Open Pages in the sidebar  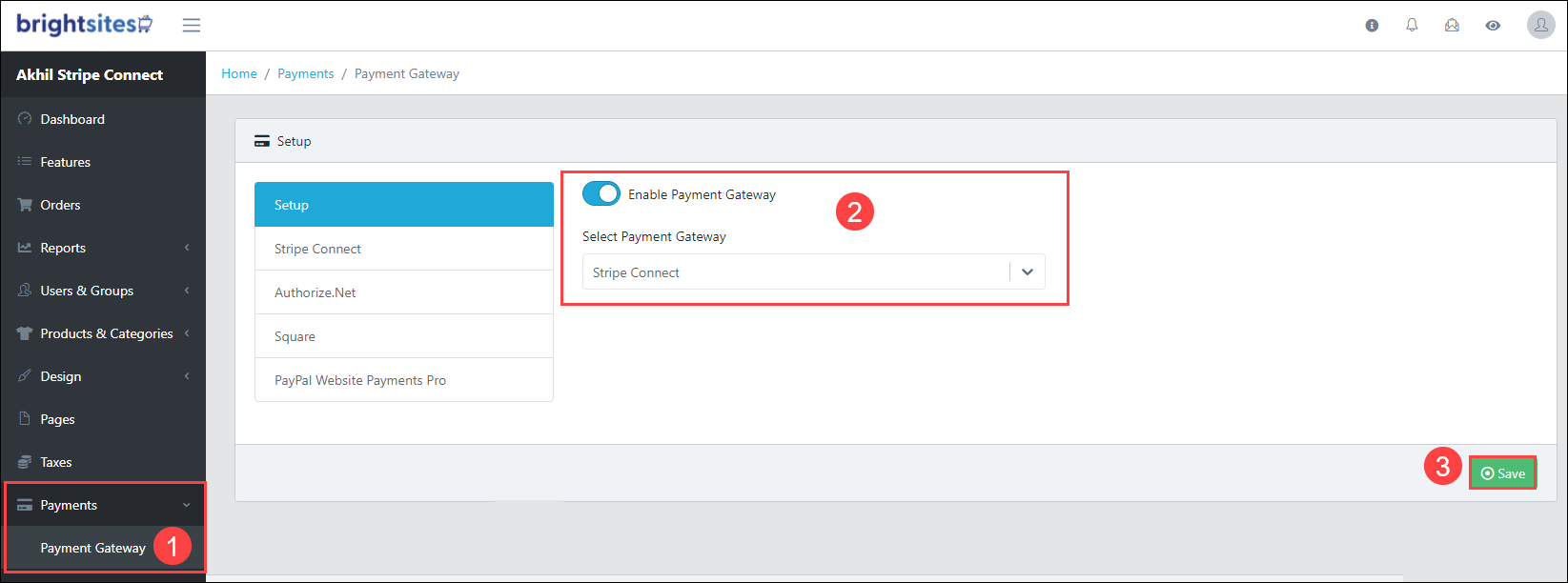tap(103, 419)
